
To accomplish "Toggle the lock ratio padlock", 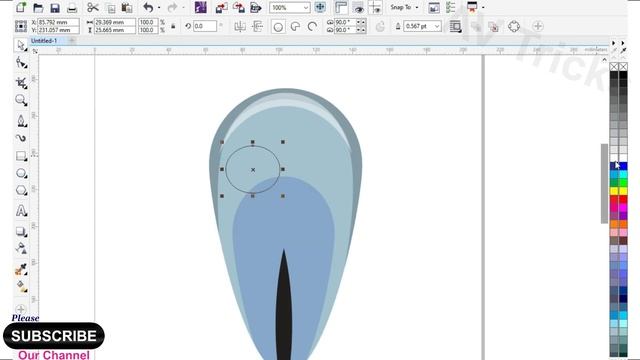I will [173, 27].
